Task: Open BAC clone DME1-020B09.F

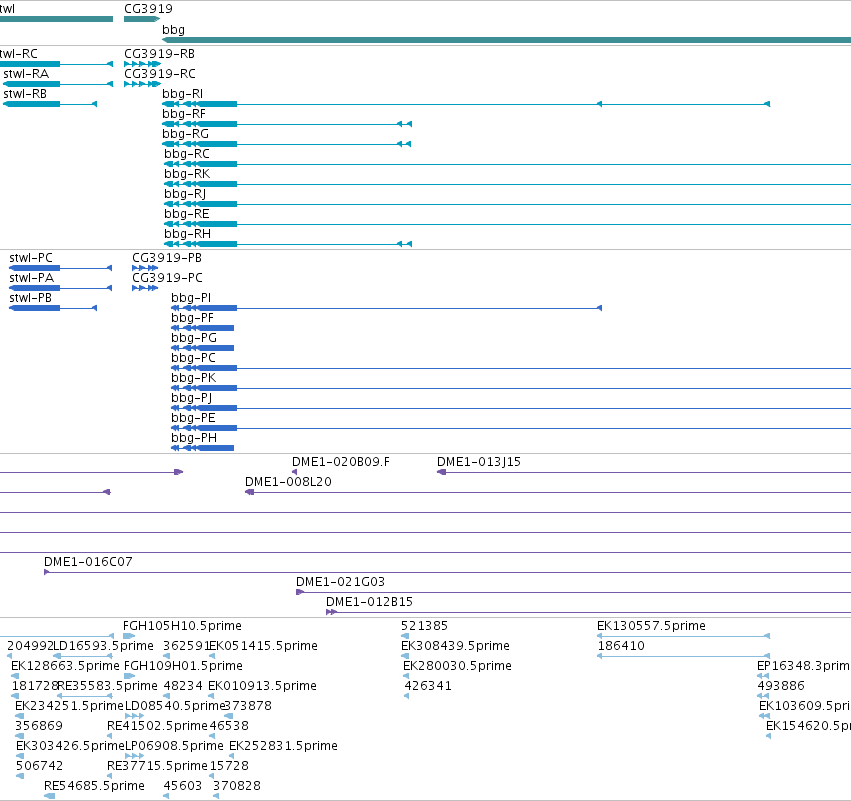Action: (294, 472)
